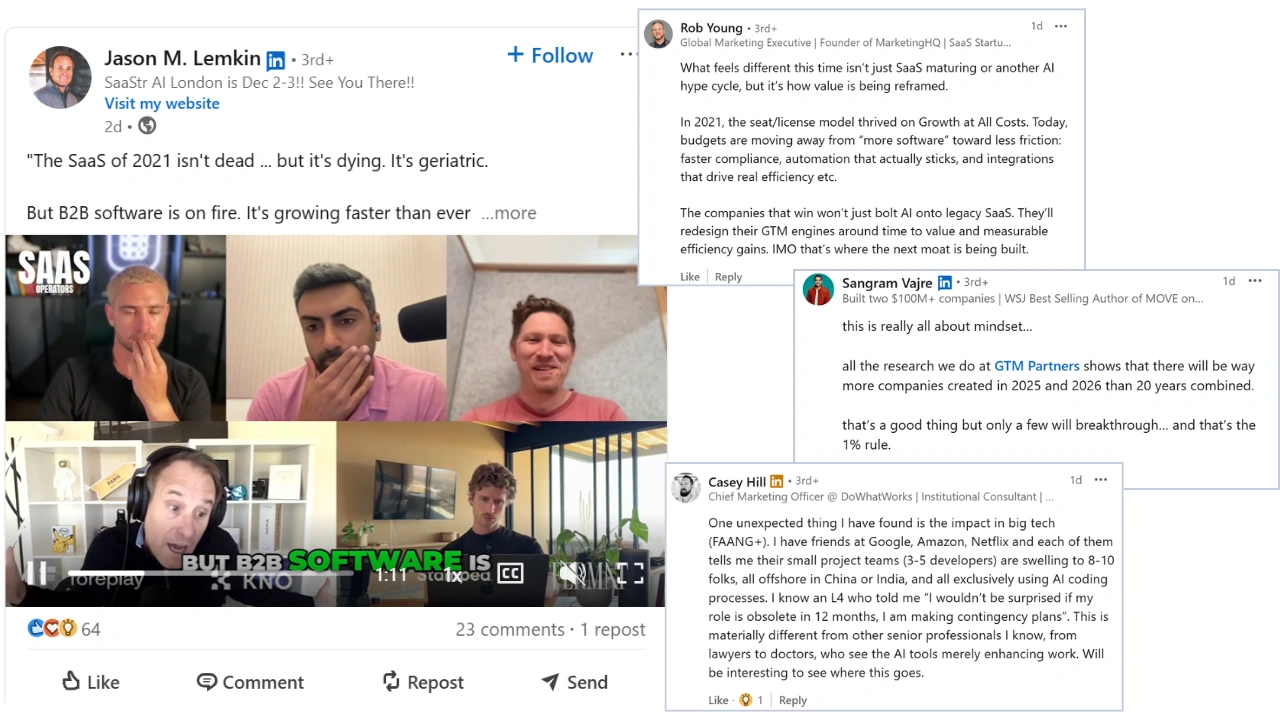The height and width of the screenshot is (720, 1280).
Task: Open Sangram Vajre comment three-dot menu
Action: tap(1256, 281)
